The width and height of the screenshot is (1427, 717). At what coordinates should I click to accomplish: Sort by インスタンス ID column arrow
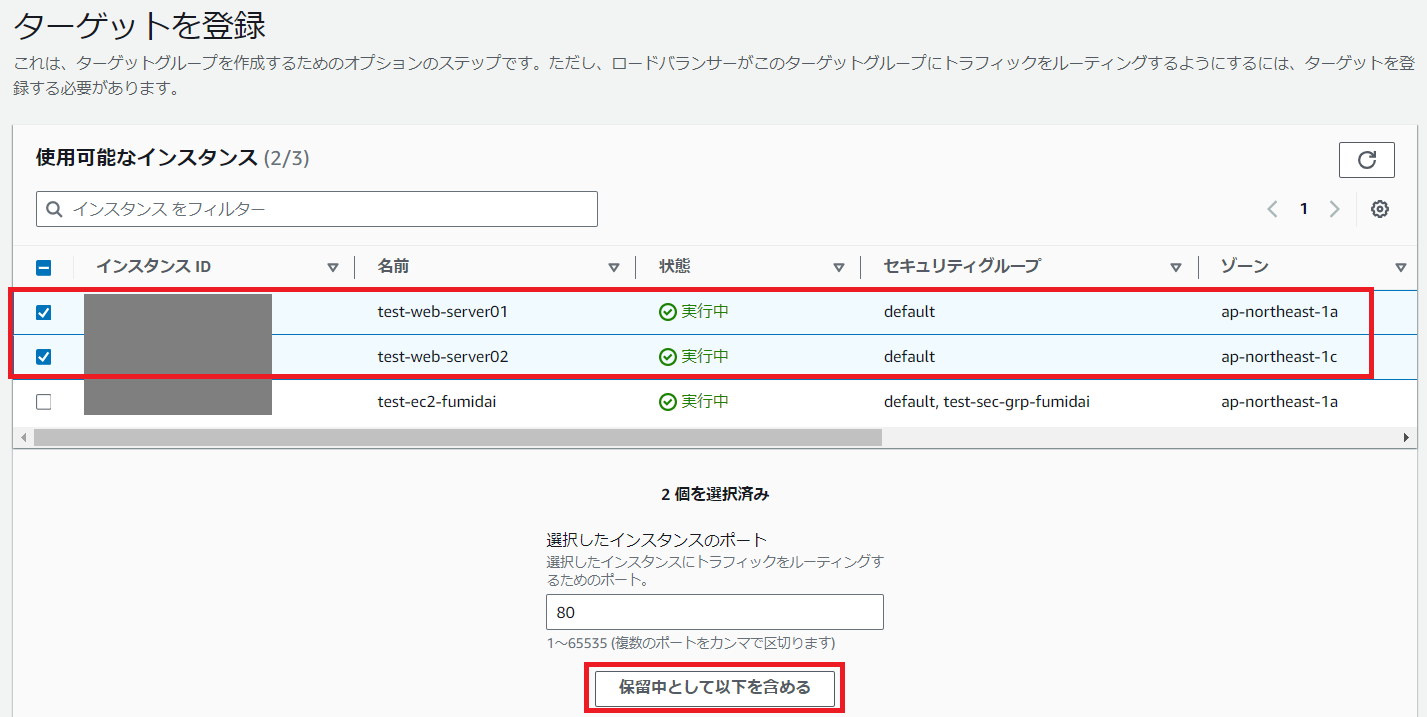(333, 268)
